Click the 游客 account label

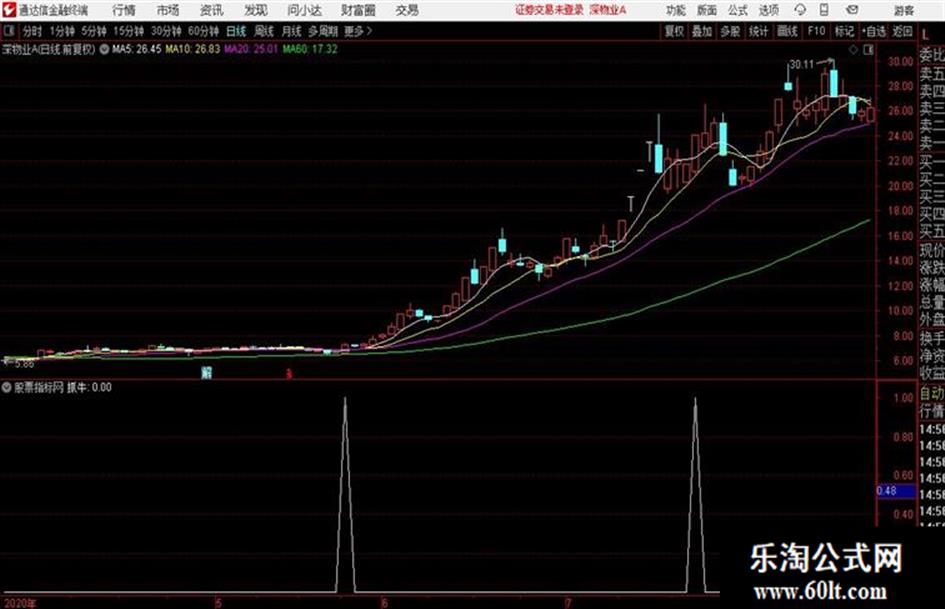[904, 10]
